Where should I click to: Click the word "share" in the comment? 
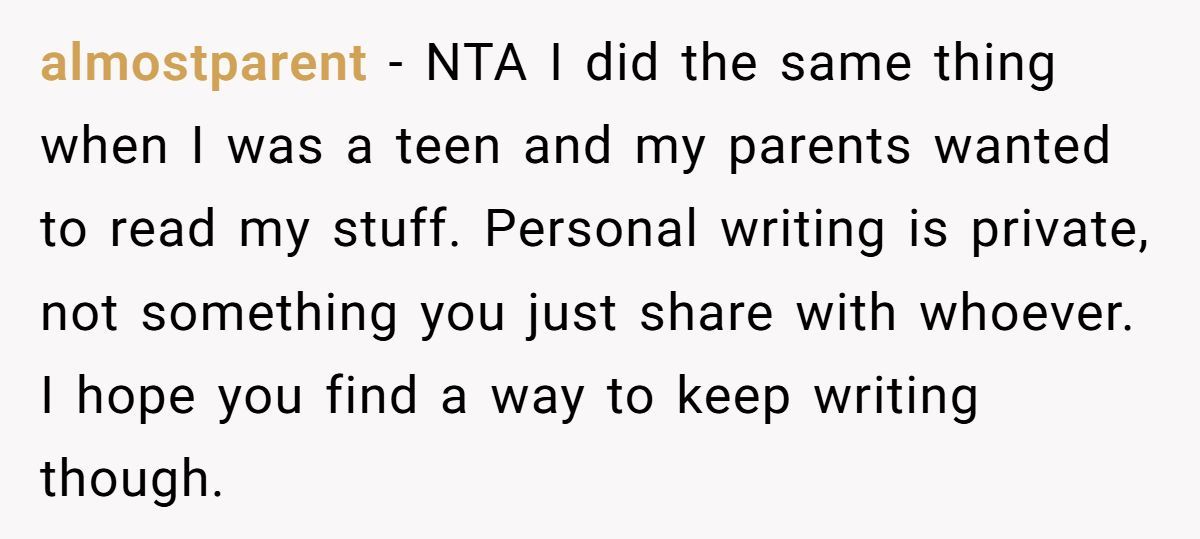(x=706, y=314)
